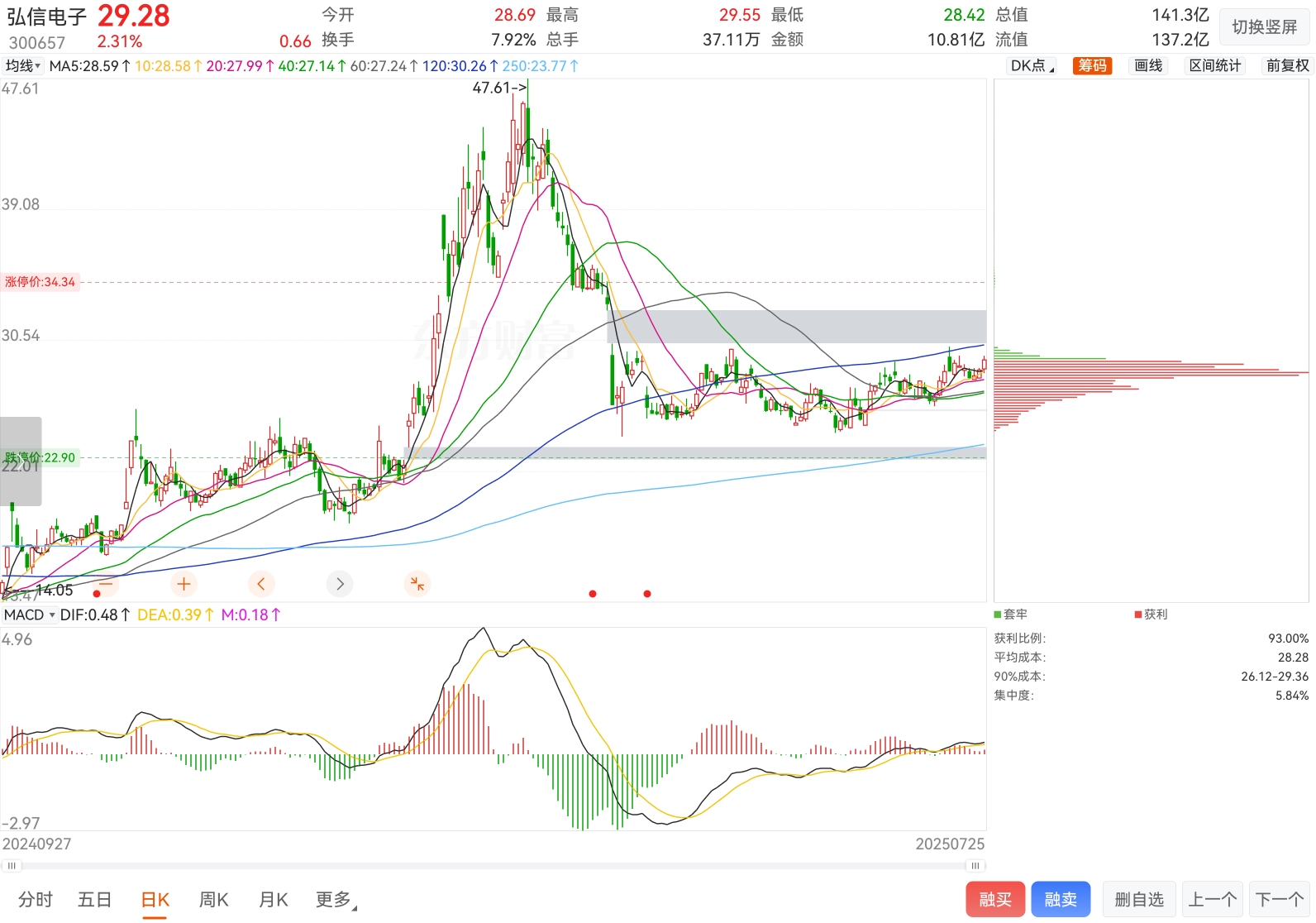This screenshot has height=923, width=1316.
Task: Click the left arrow to pan chart
Action: click(x=261, y=584)
